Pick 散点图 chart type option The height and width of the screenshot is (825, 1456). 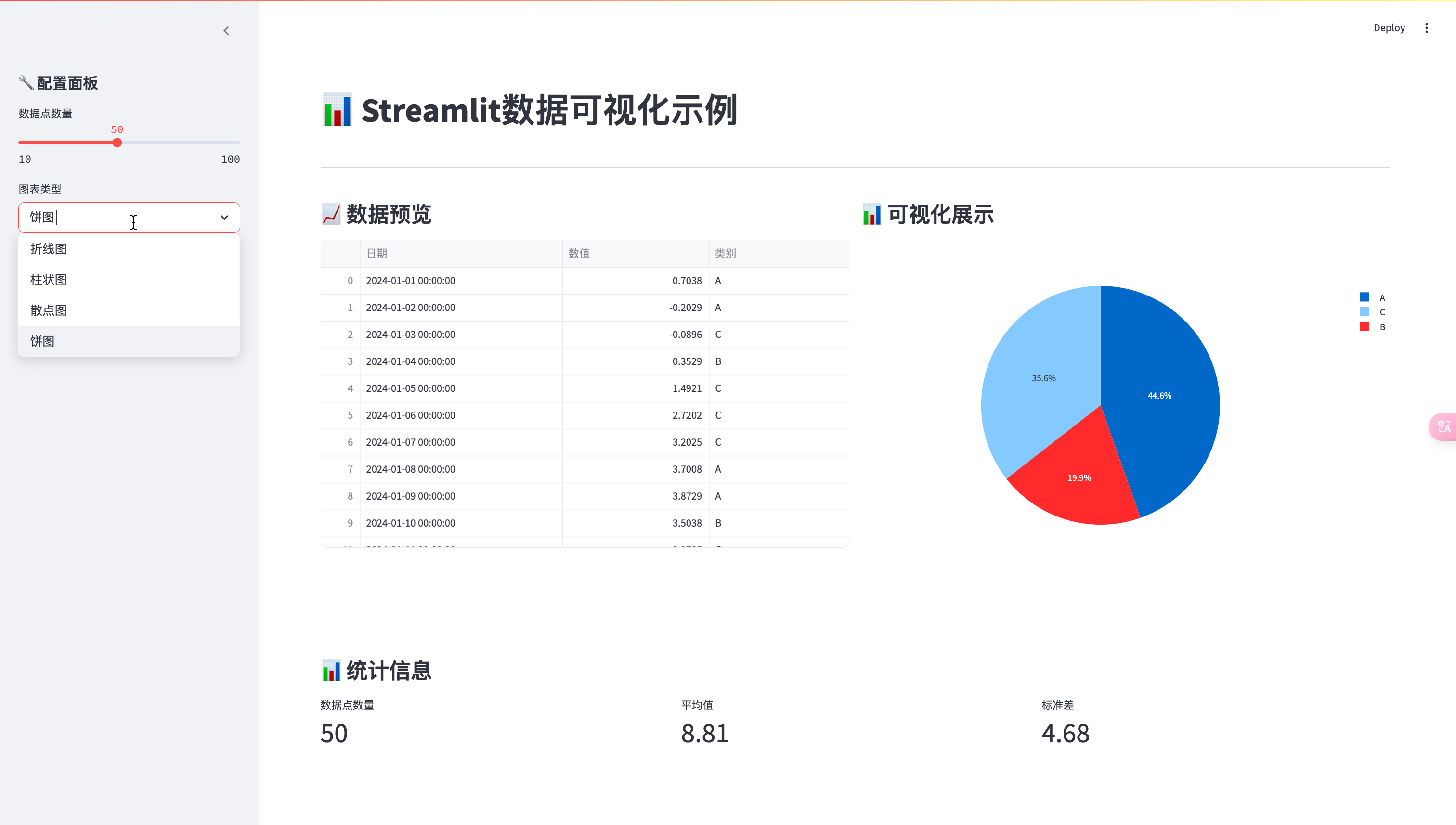click(x=49, y=310)
